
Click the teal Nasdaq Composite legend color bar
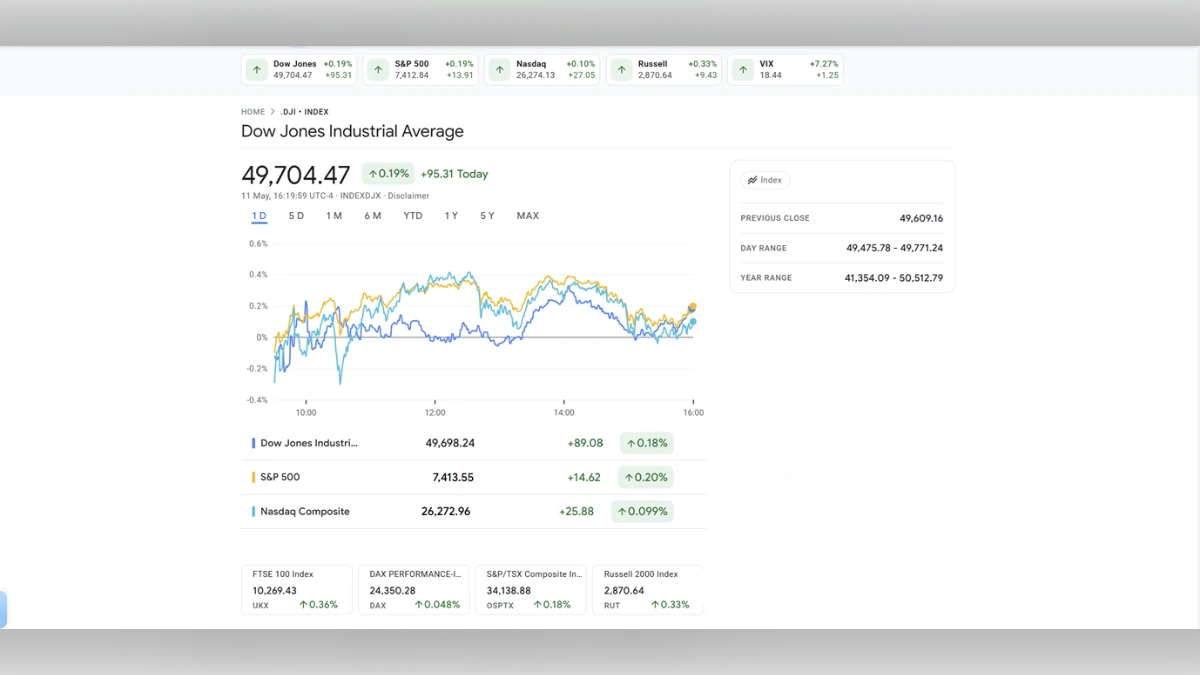tap(253, 511)
